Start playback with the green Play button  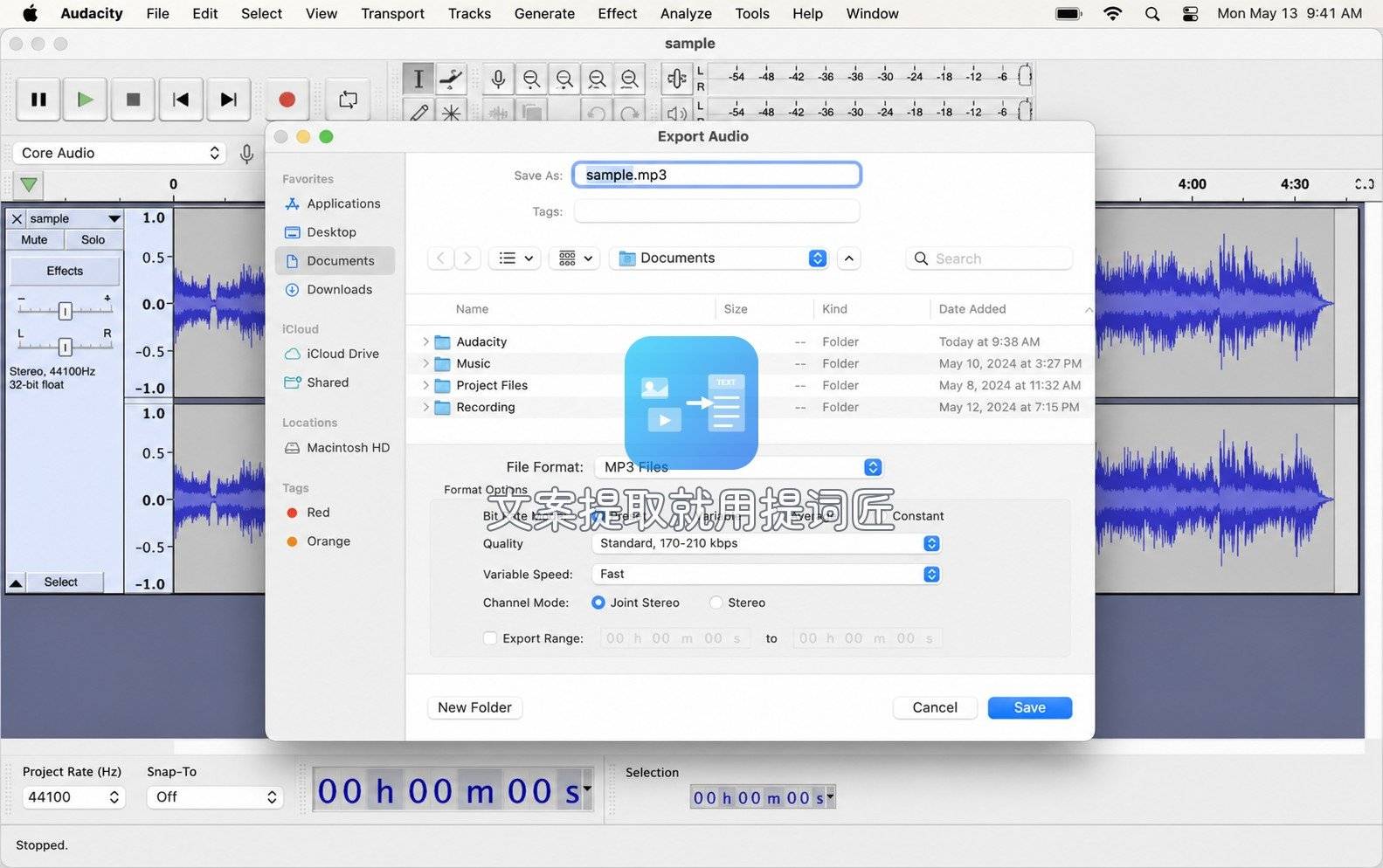[x=86, y=100]
